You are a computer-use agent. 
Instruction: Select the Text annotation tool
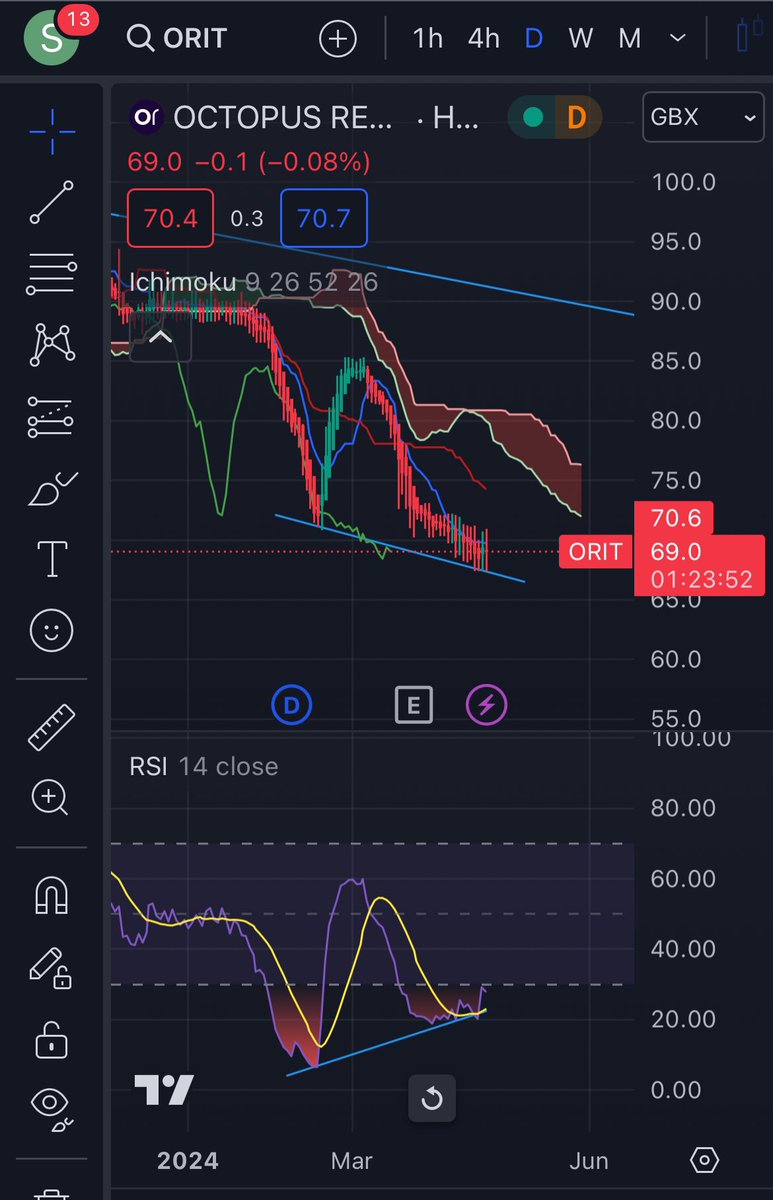point(51,559)
